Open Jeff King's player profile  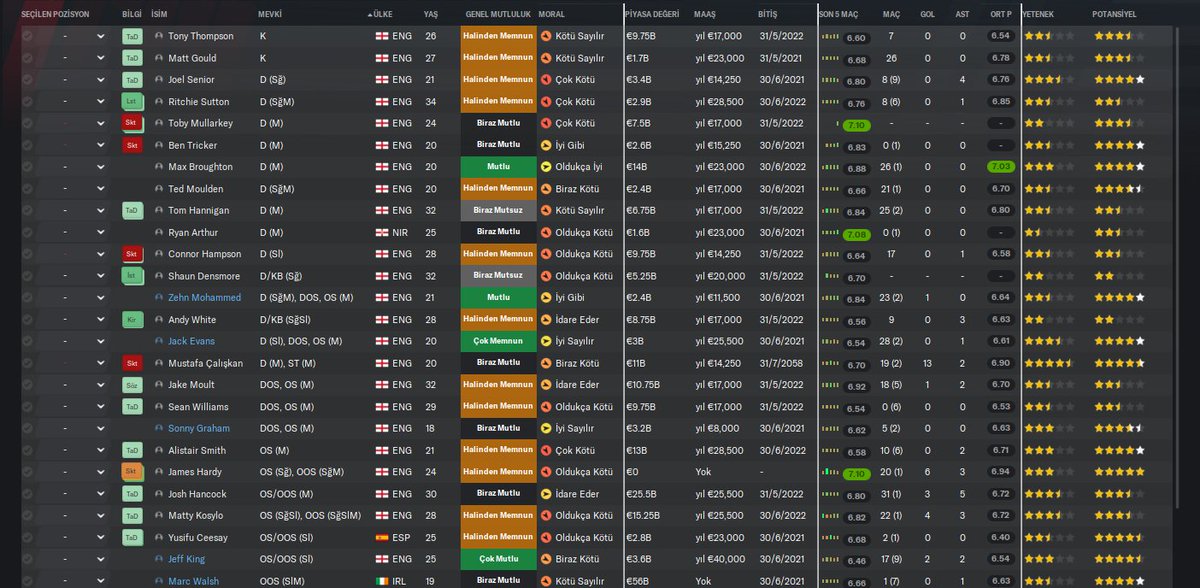[x=186, y=559]
